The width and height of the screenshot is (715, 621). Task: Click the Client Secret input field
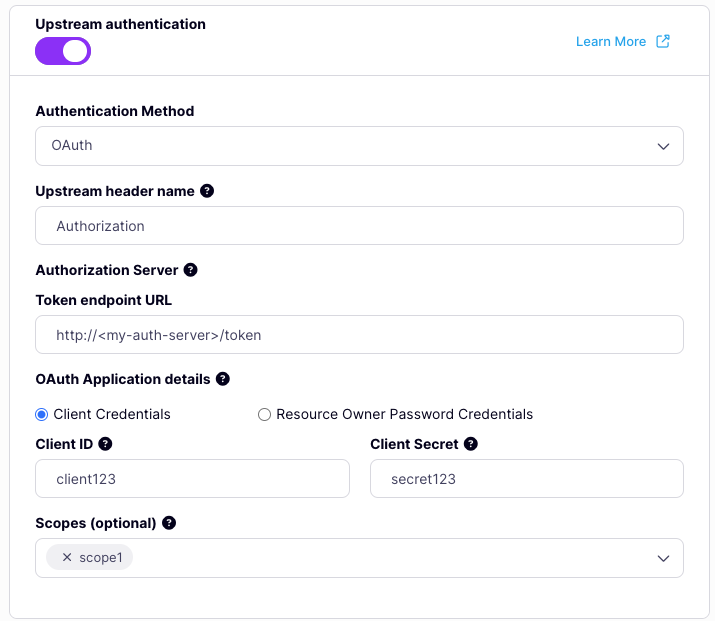(526, 479)
